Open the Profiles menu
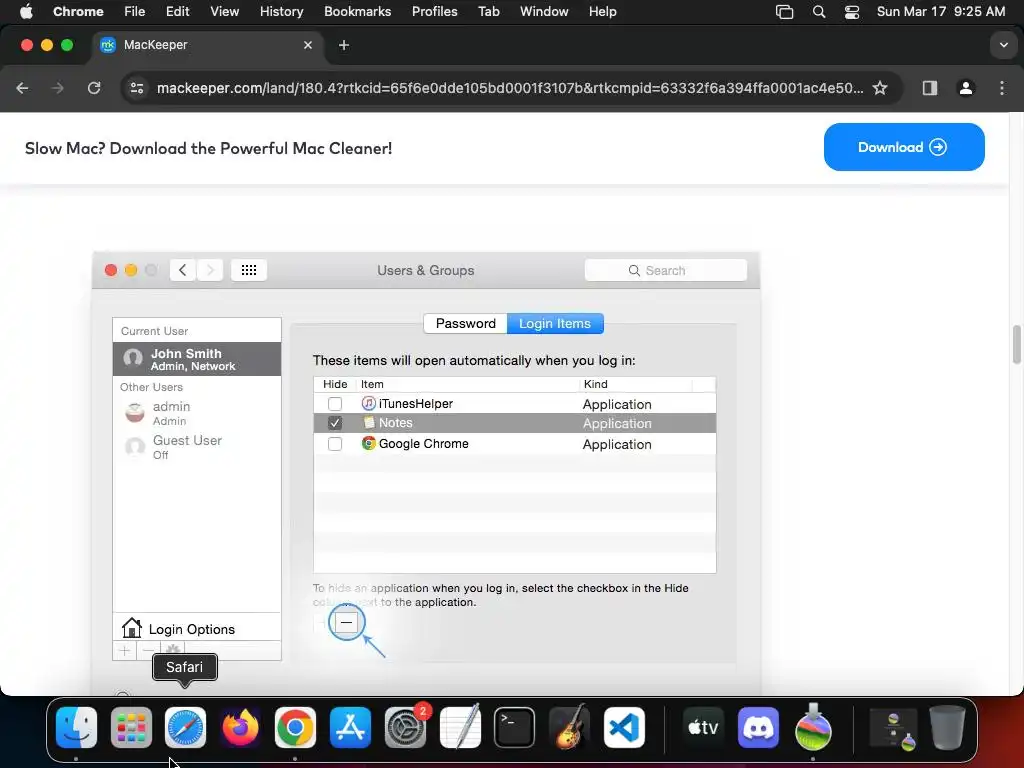Screen dimensions: 1024x768 pyautogui.click(x=434, y=12)
